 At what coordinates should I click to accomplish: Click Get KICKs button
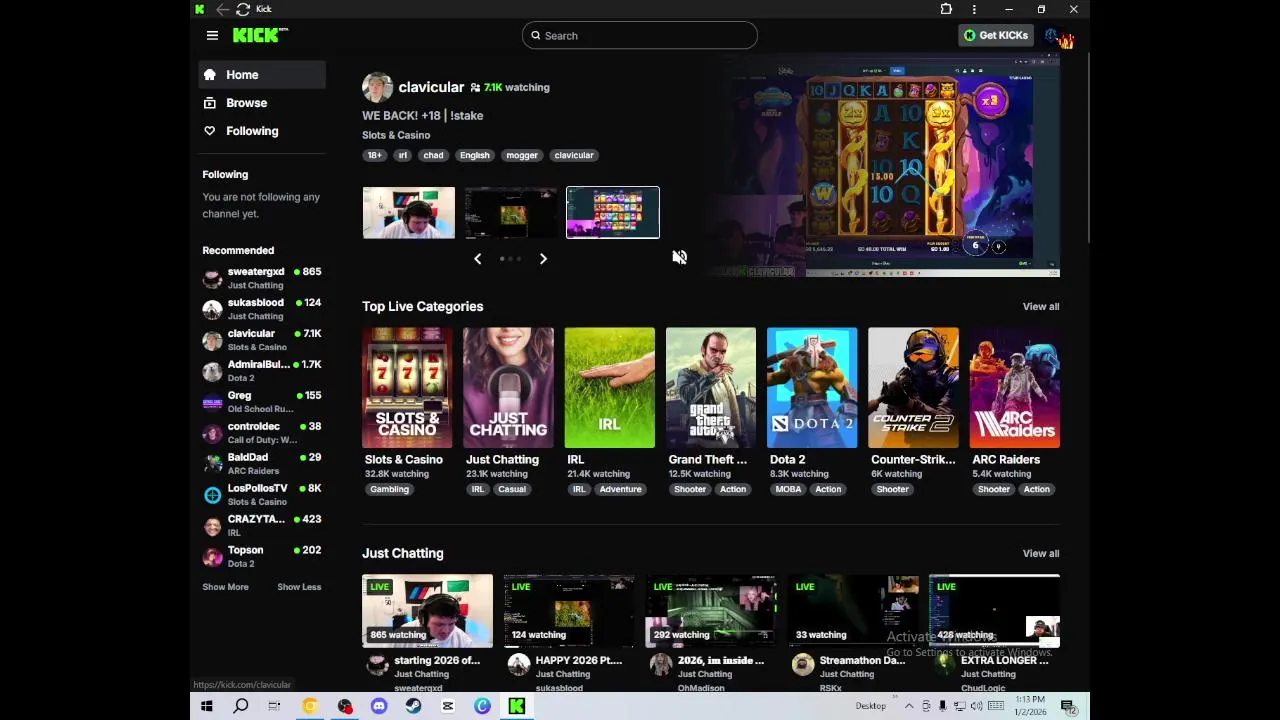[x=995, y=35]
